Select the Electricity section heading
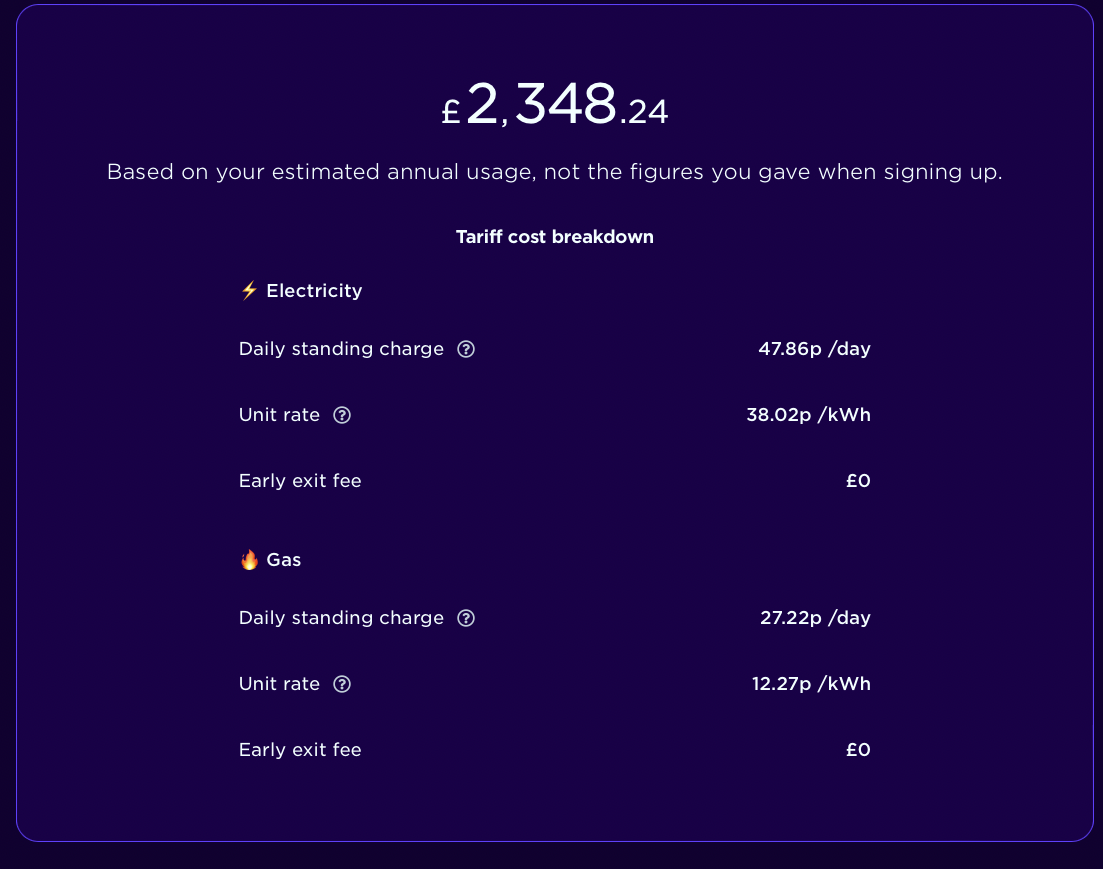Screen dimensions: 1103x869 (x=314, y=291)
